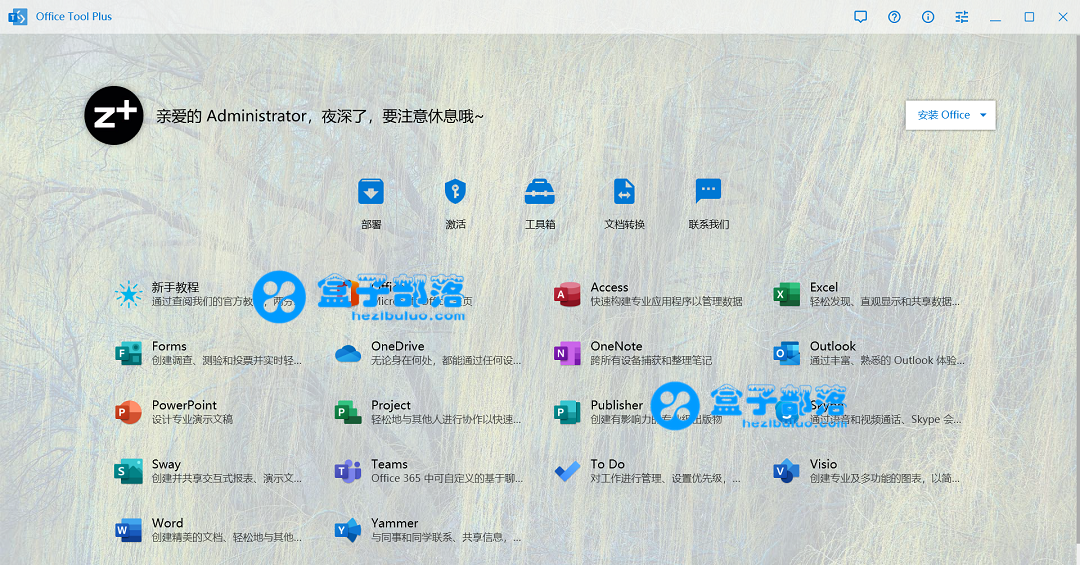Click description 快速构建专业应用程序以管理数据
The image size is (1080, 565).
[x=666, y=301]
